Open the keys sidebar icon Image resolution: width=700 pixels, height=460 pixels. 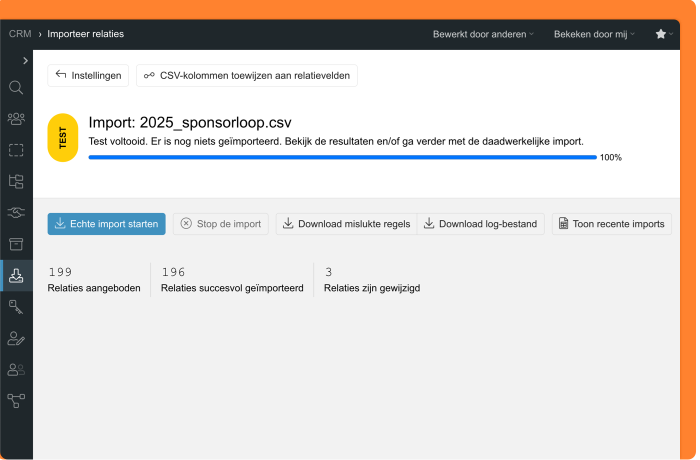coord(16,307)
